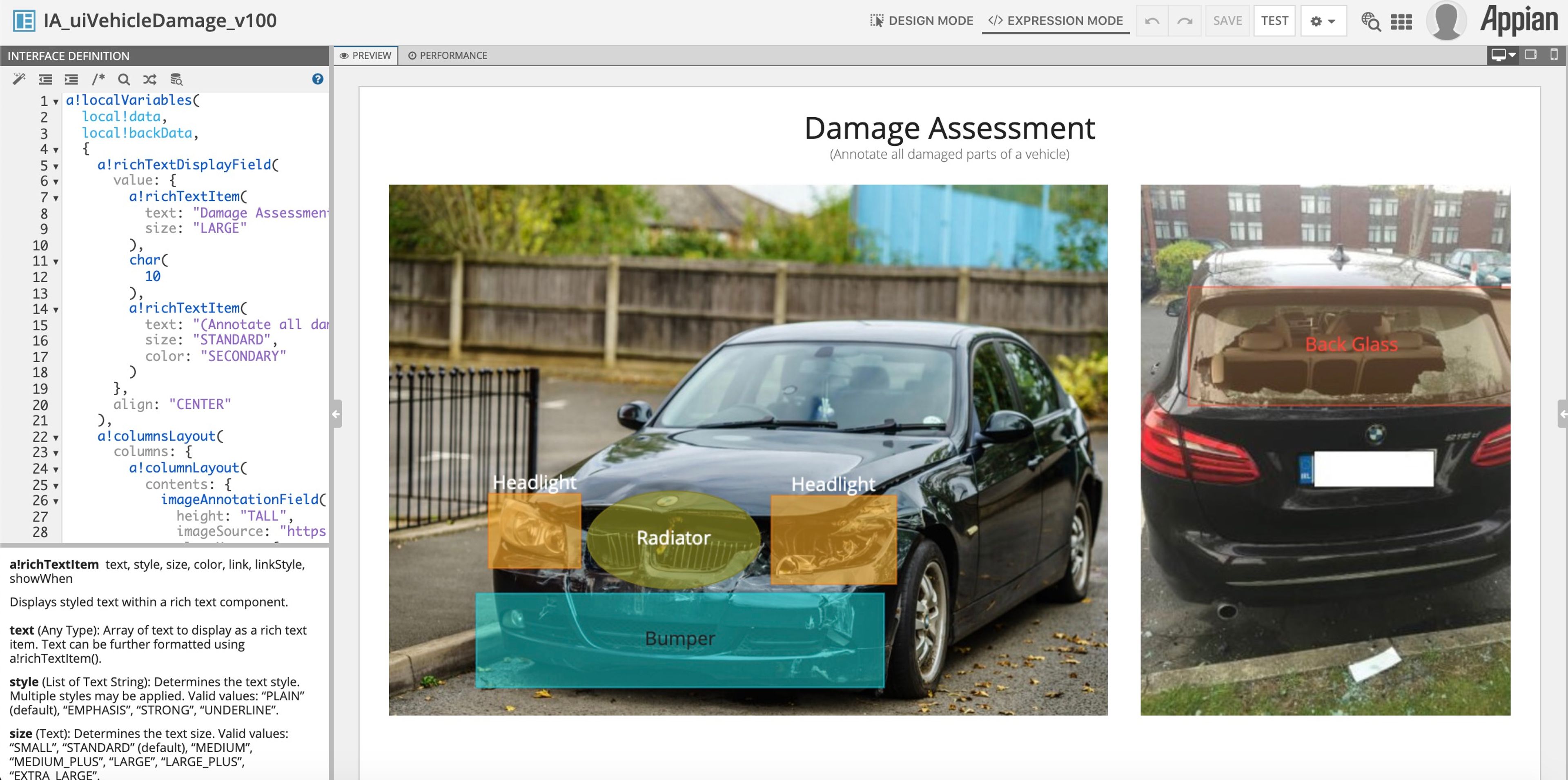Click the a!columnsLayout( code line
This screenshot has height=780, width=1568.
pos(161,436)
